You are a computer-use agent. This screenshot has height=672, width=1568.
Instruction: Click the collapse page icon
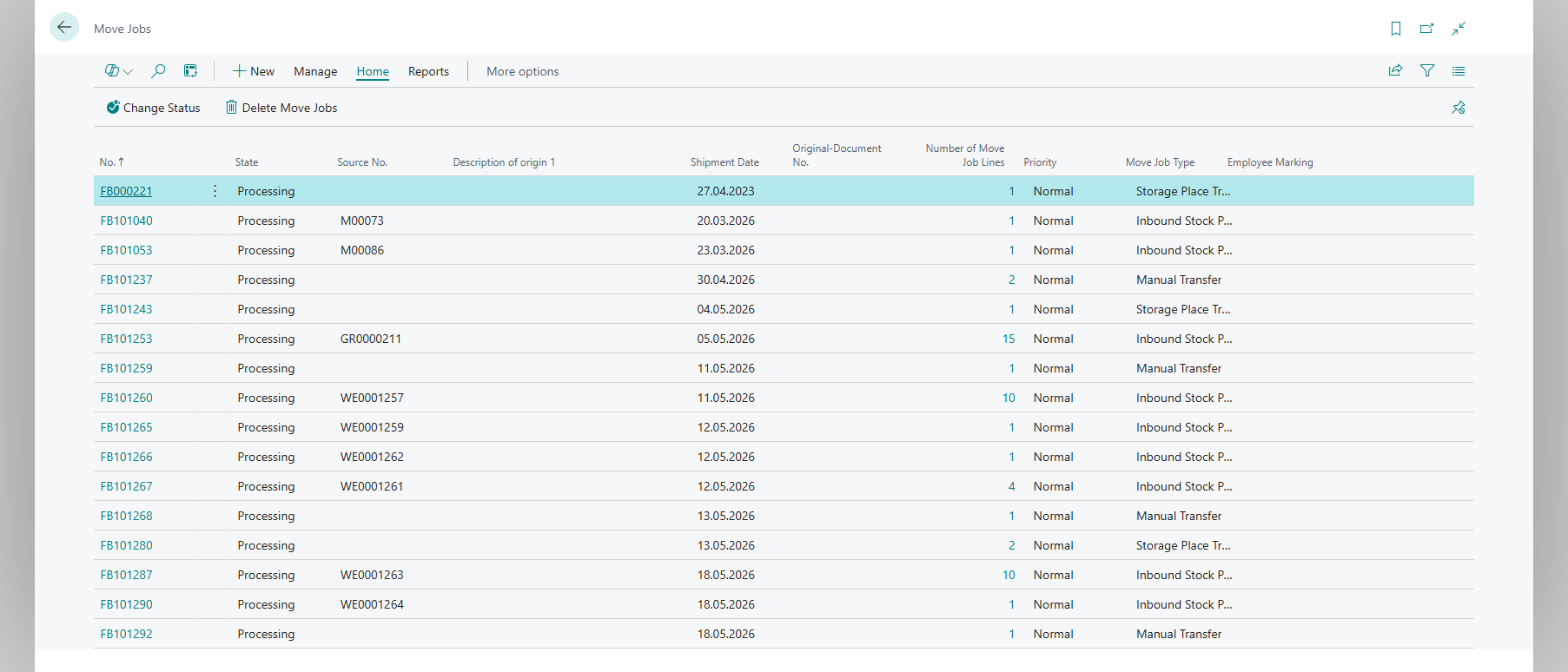coord(1459,29)
